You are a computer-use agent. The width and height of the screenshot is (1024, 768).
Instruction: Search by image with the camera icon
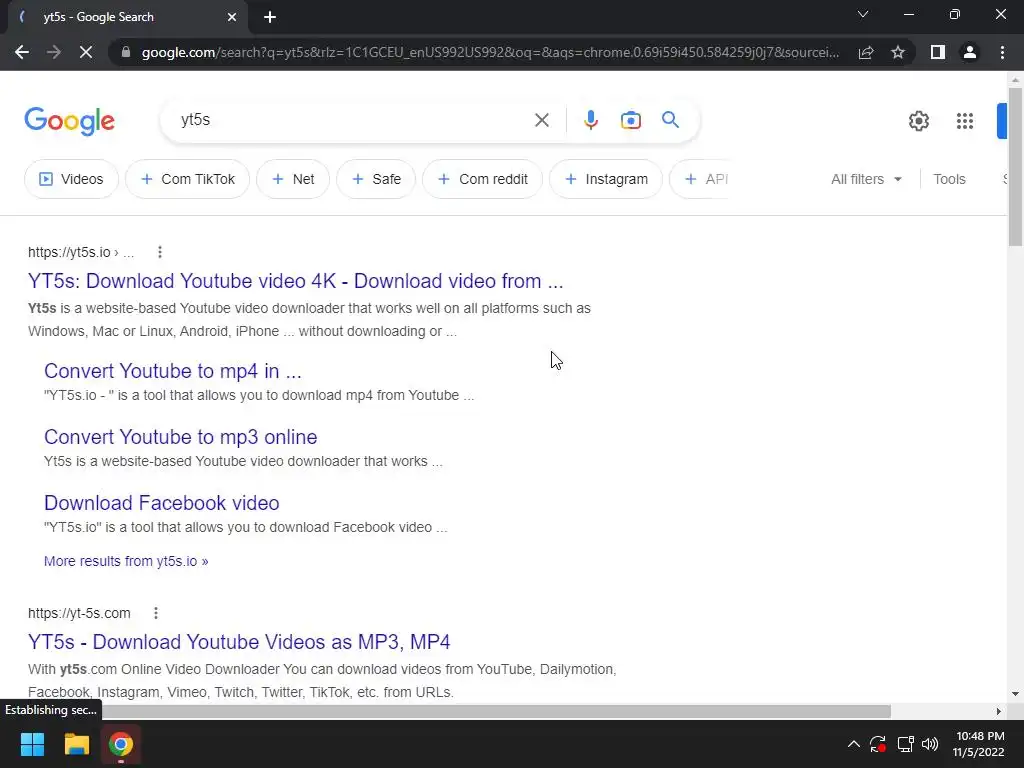coord(630,120)
